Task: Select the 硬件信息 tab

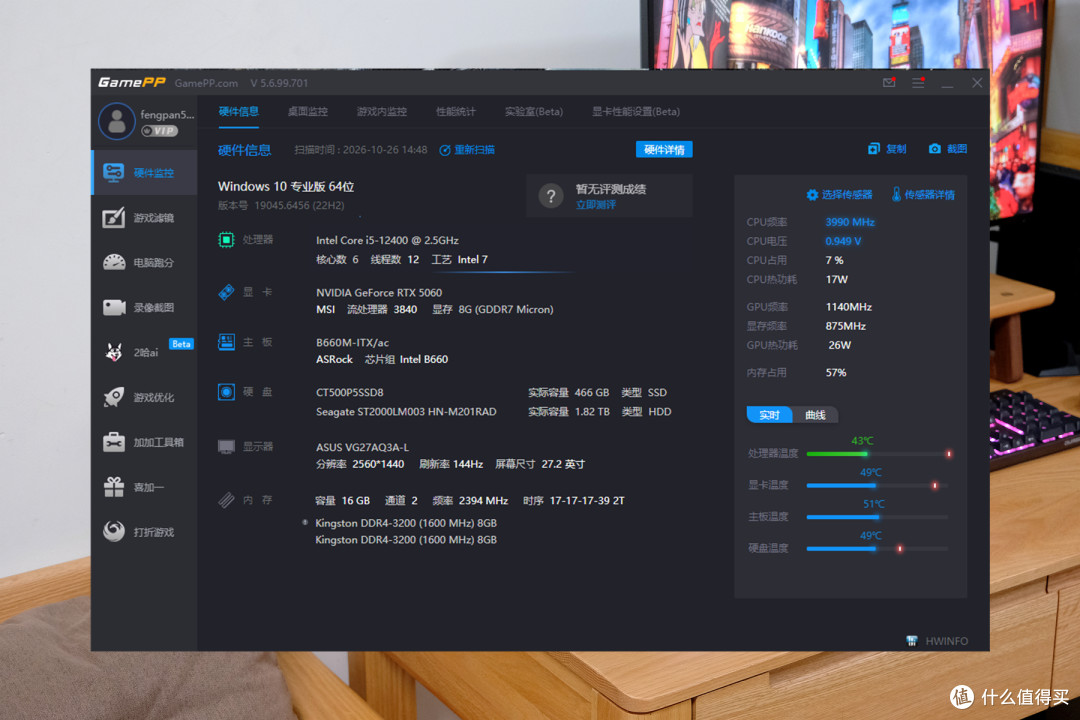Action: (x=238, y=112)
